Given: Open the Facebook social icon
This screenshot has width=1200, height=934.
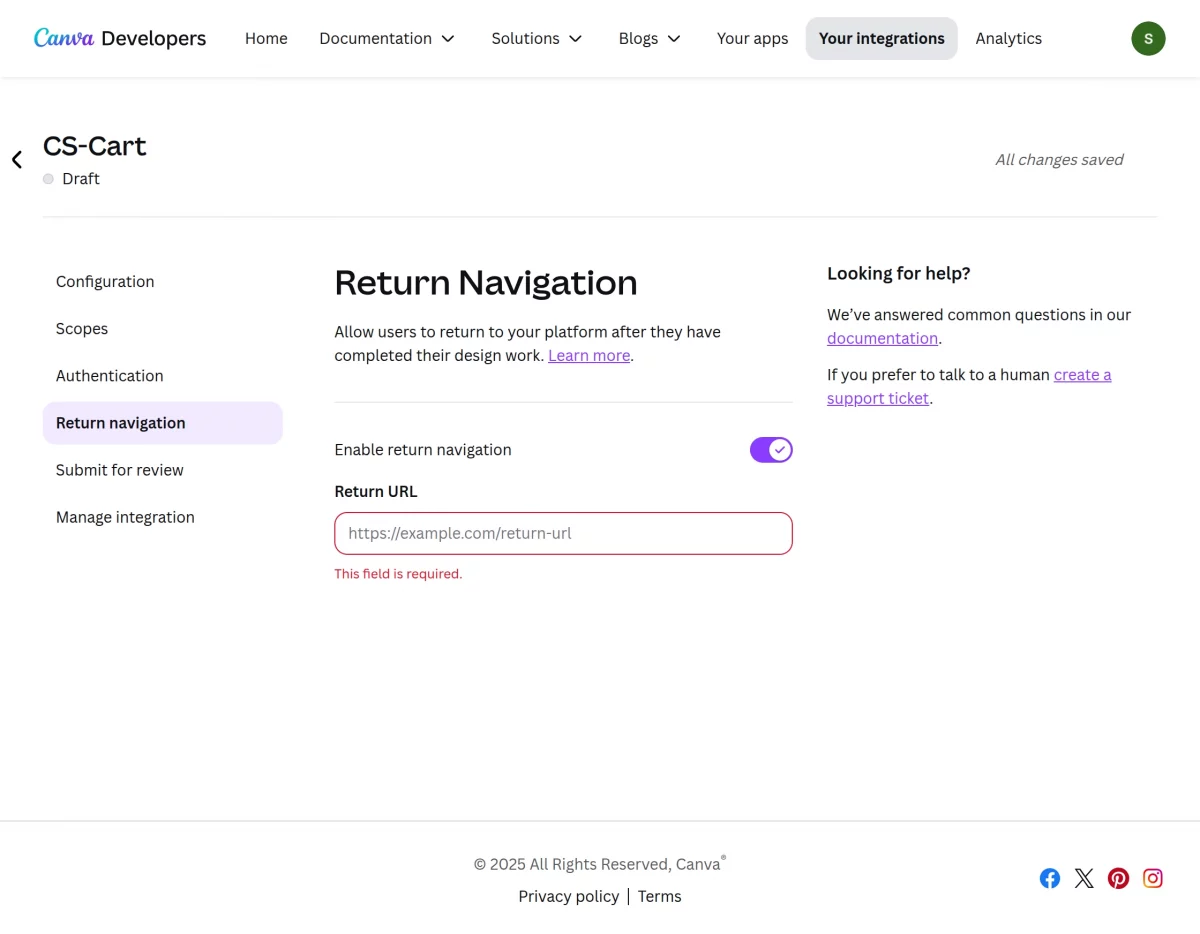Looking at the screenshot, I should (1049, 878).
